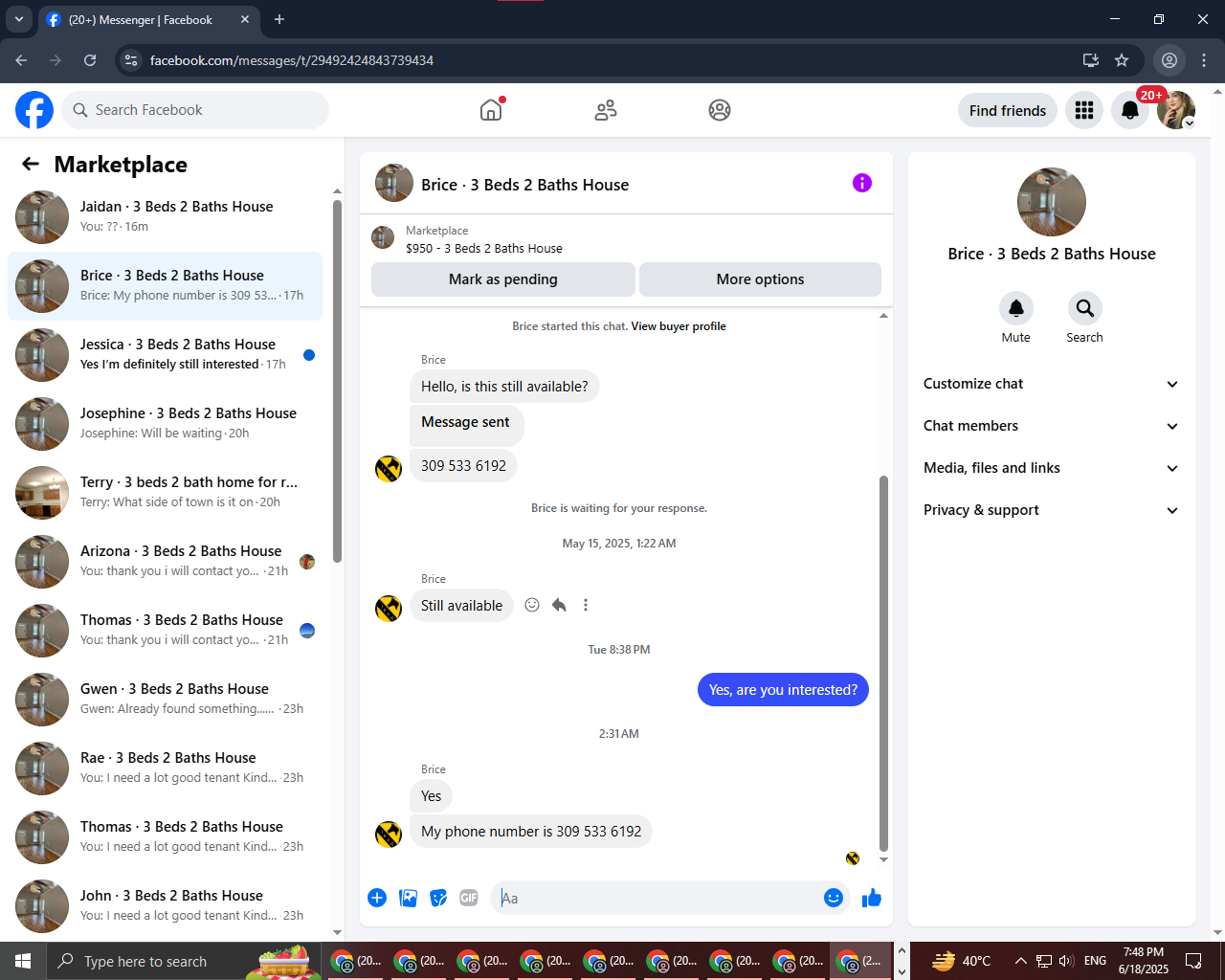Screen dimensions: 1225x980
Task: Open the weather widget showing 40°C
Action: pyautogui.click(x=961, y=961)
